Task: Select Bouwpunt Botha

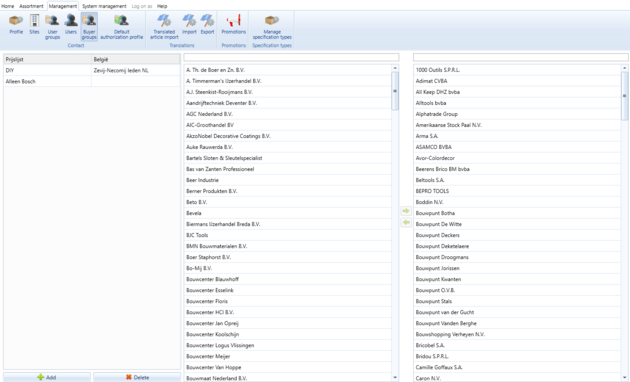Action: coord(517,213)
